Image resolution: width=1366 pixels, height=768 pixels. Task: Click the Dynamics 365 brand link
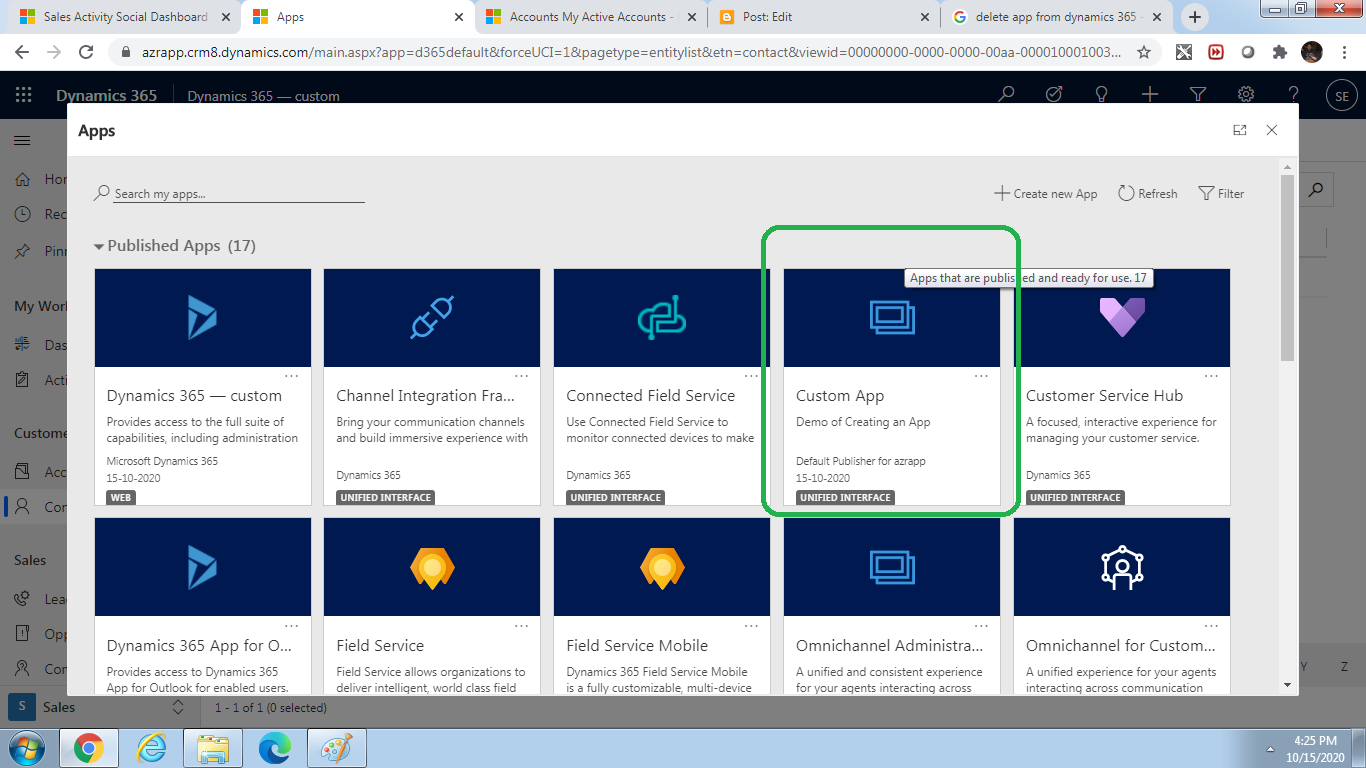pos(106,96)
